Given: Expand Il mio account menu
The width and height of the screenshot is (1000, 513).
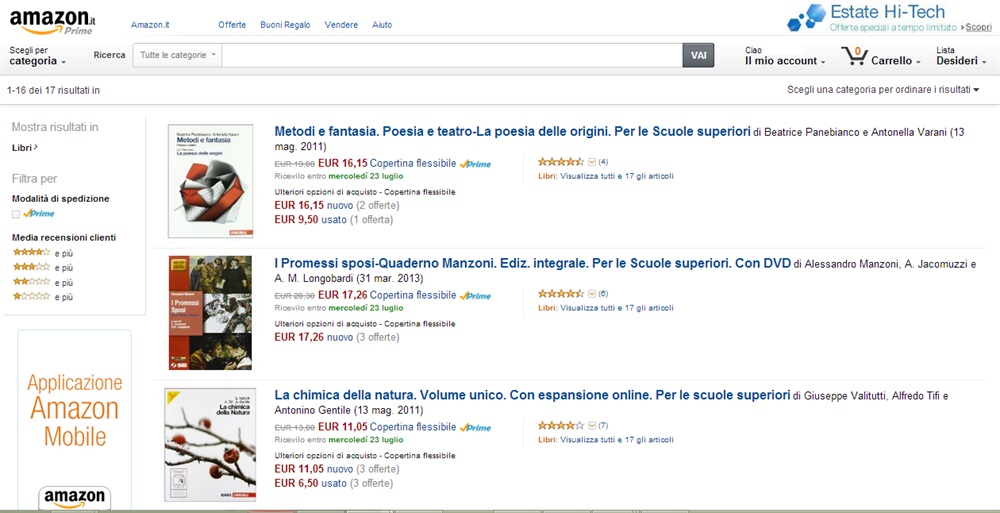Looking at the screenshot, I should pyautogui.click(x=785, y=56).
